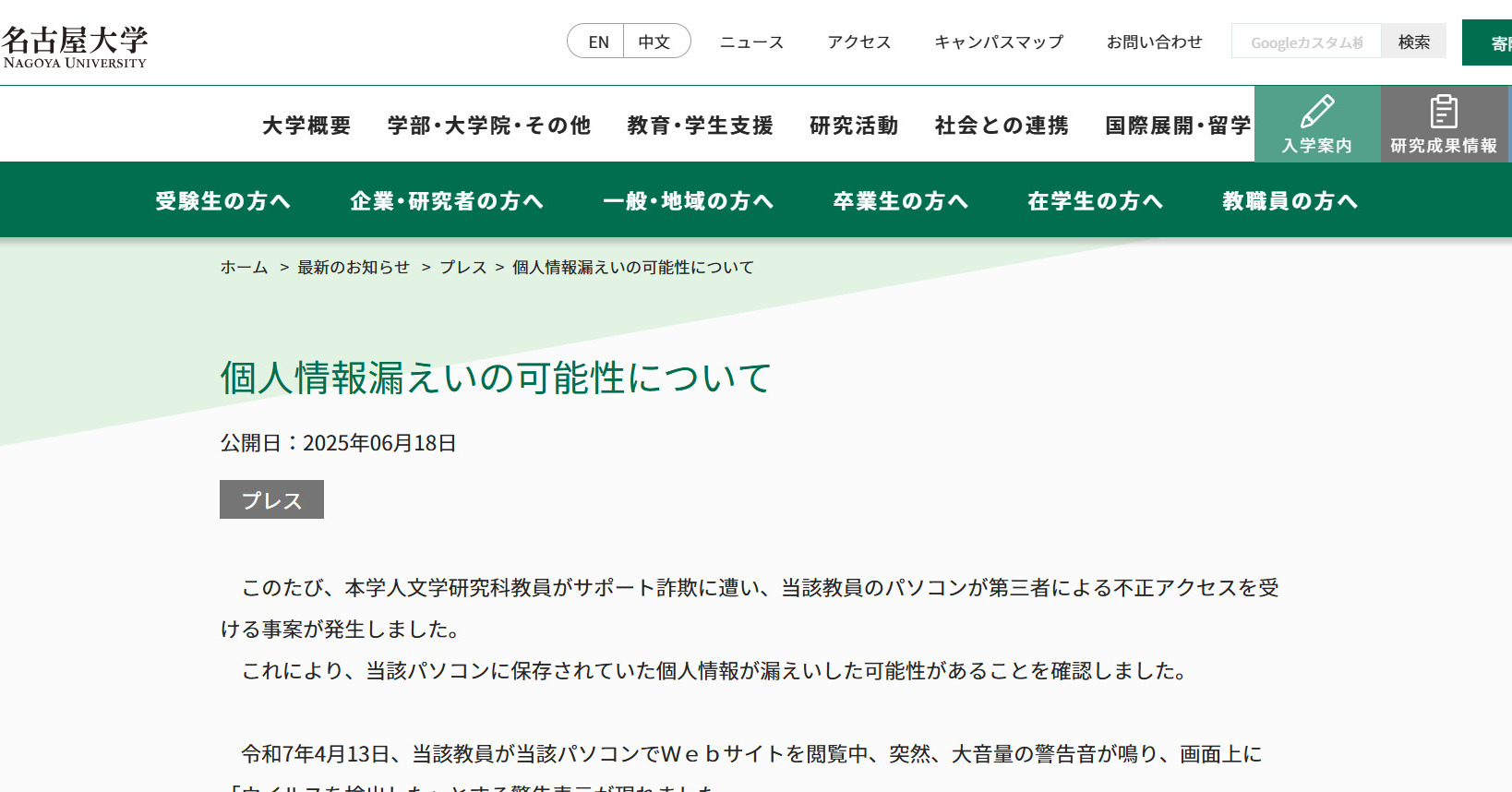Viewport: 1512px width, 792px height.
Task: Open the ニュース link
Action: pyautogui.click(x=751, y=42)
